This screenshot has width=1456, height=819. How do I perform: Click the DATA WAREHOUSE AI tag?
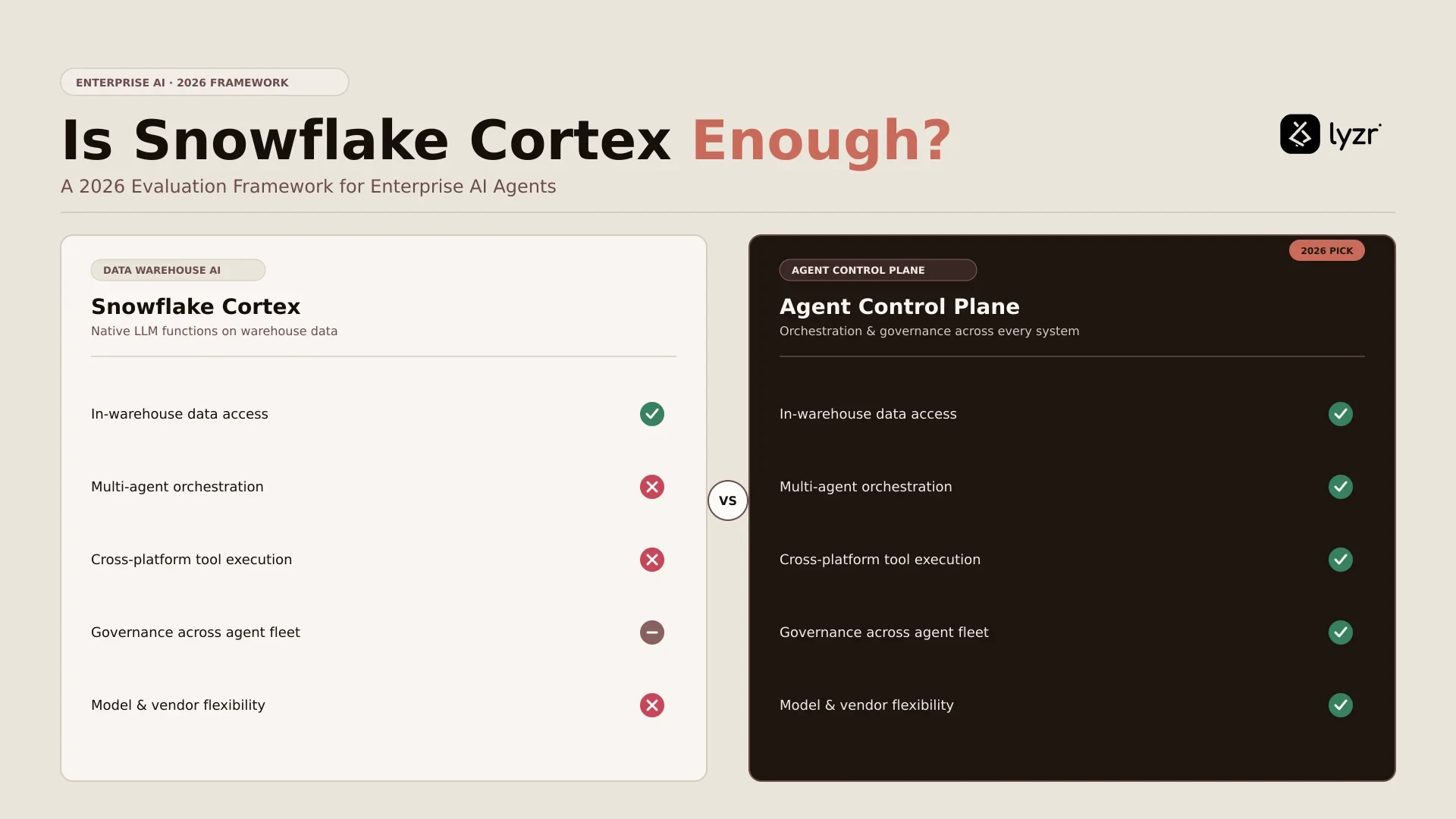(178, 270)
